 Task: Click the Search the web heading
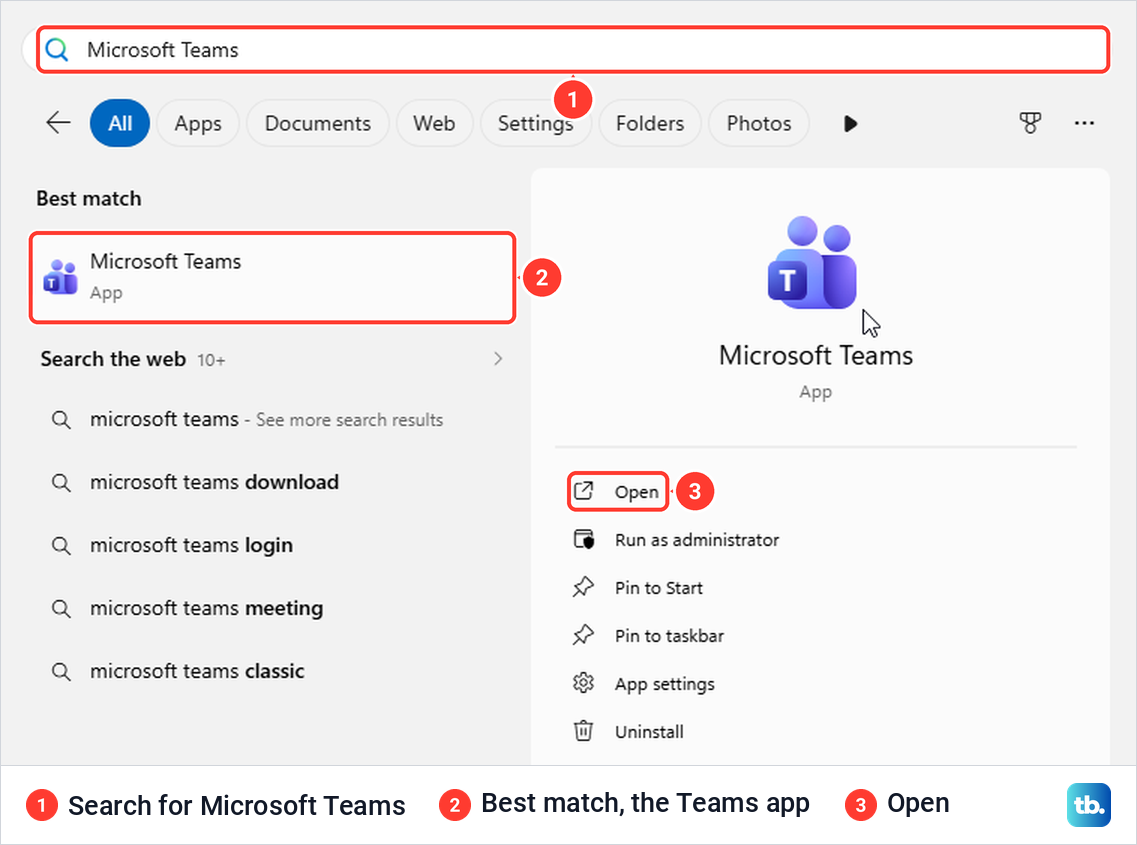[113, 359]
